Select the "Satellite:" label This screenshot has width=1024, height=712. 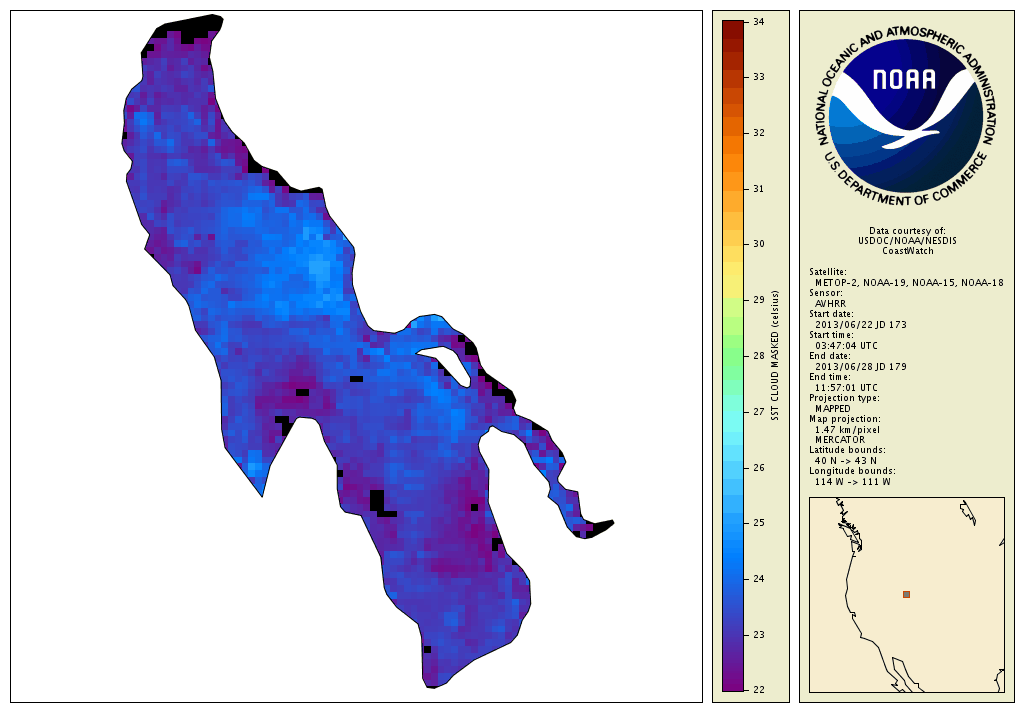(x=828, y=272)
